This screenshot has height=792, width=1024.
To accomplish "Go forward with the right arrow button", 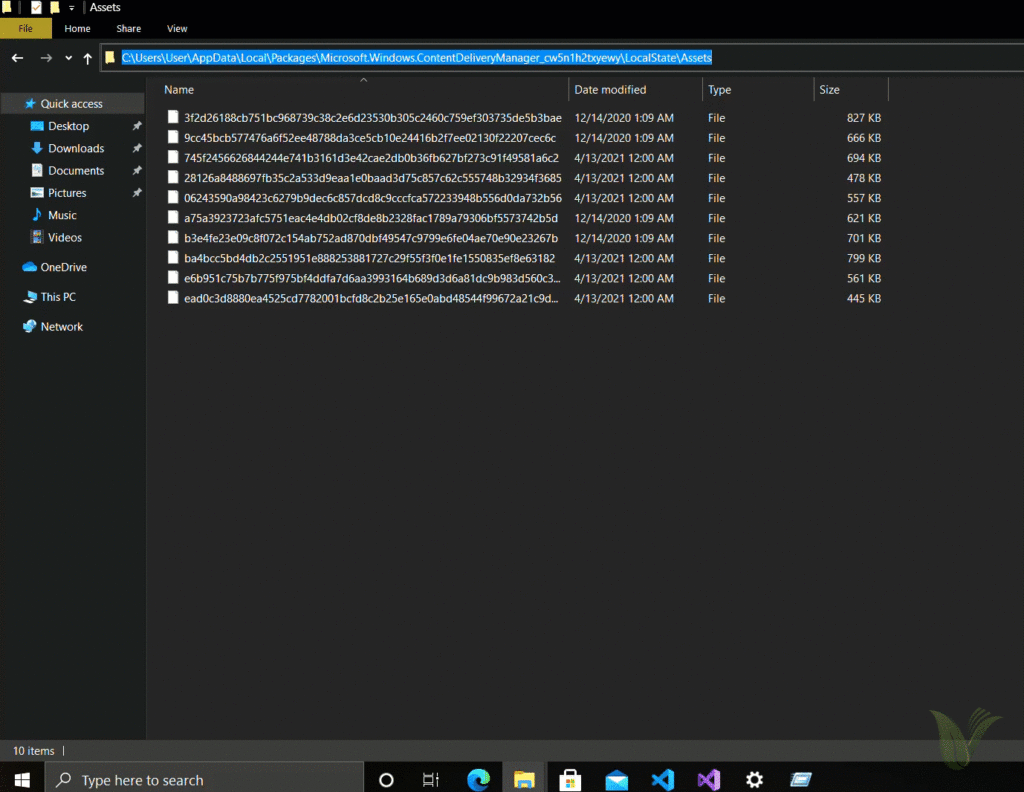I will 46,58.
